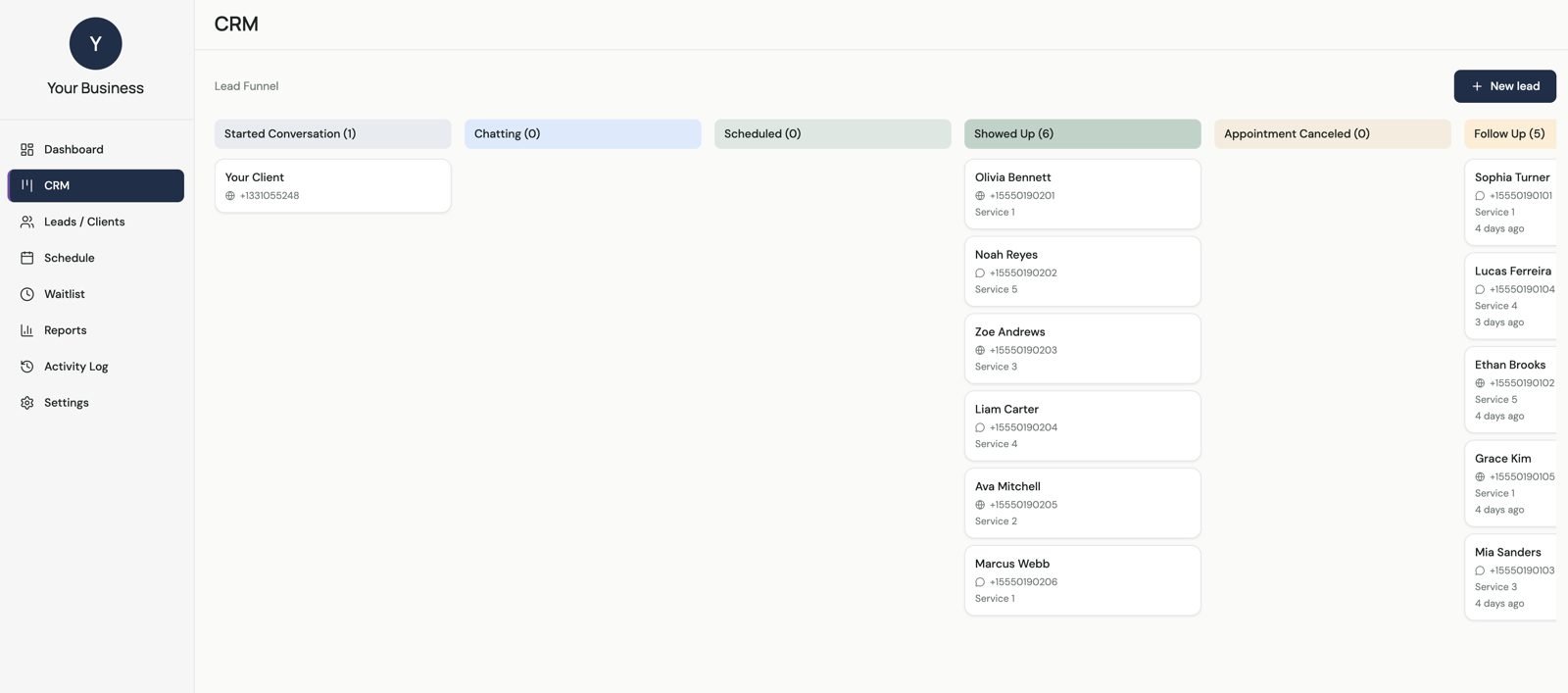The height and width of the screenshot is (693, 1568).
Task: Click the Appointment Canceled (0) column header
Action: pos(1333,134)
